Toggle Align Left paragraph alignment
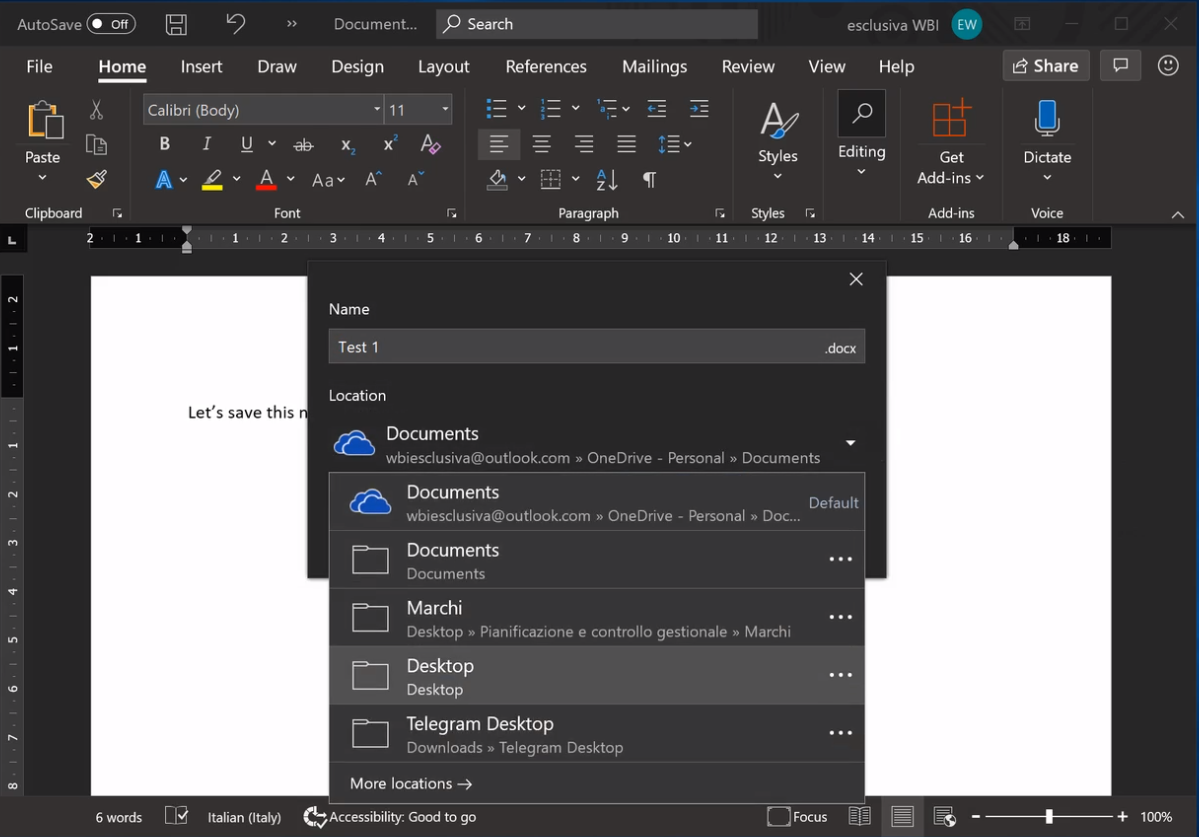This screenshot has width=1199, height=837. [x=499, y=144]
